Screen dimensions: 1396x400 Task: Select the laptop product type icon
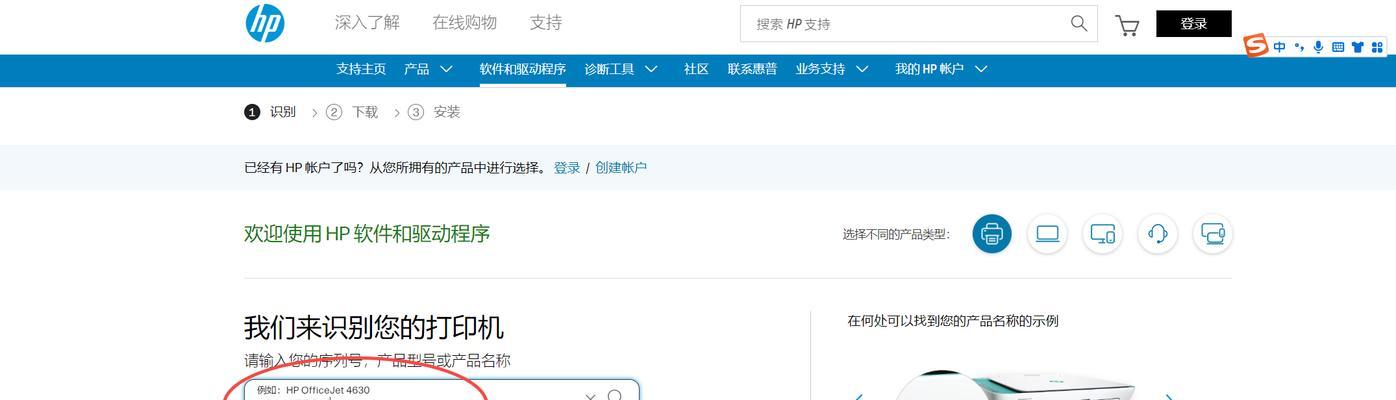click(1047, 234)
